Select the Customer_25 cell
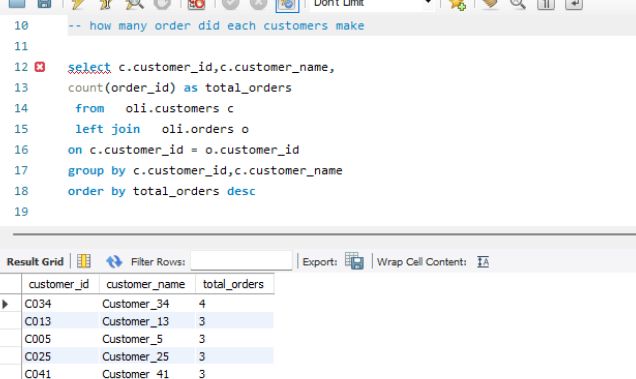Screen dimensions: 636x379 click(x=147, y=356)
